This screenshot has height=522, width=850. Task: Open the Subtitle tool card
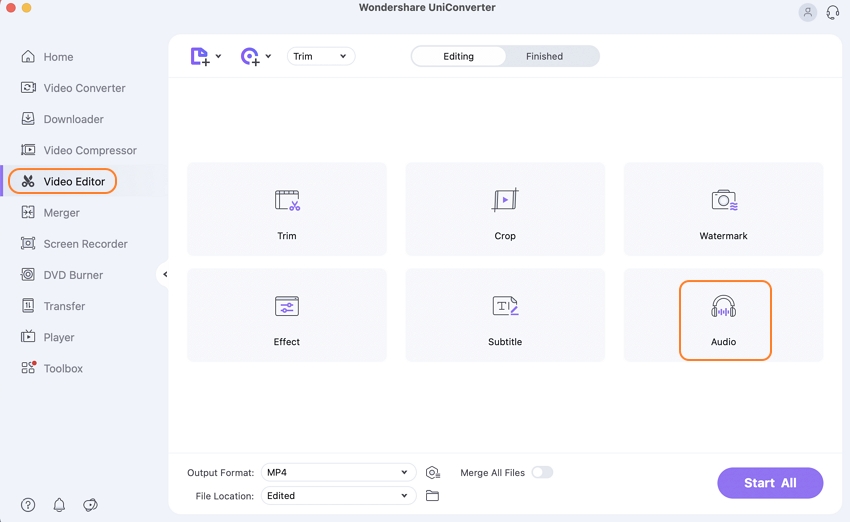click(505, 315)
